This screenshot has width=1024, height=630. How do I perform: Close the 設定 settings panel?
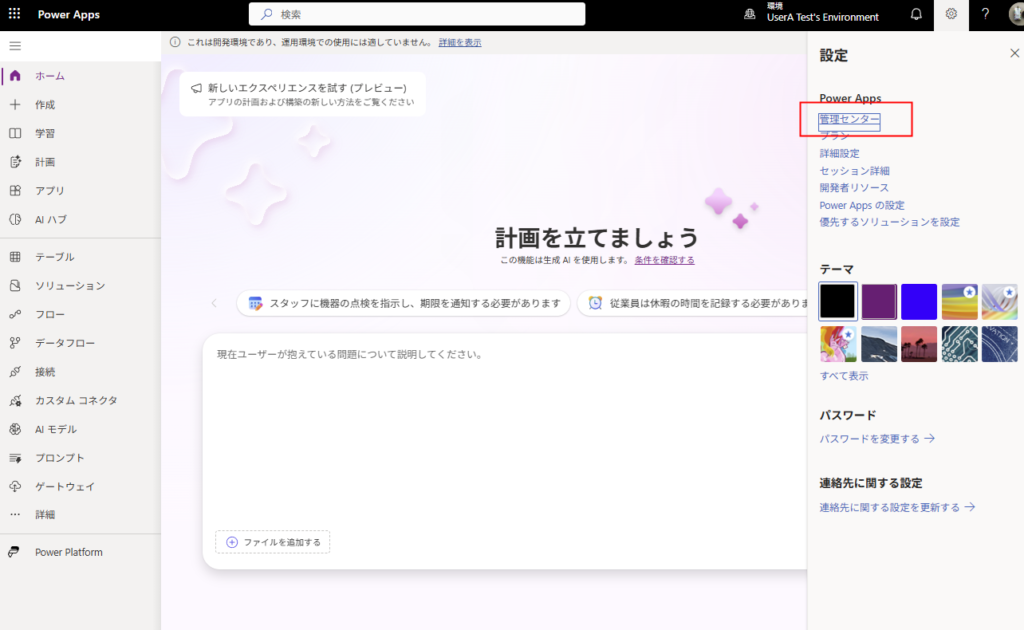(1014, 54)
